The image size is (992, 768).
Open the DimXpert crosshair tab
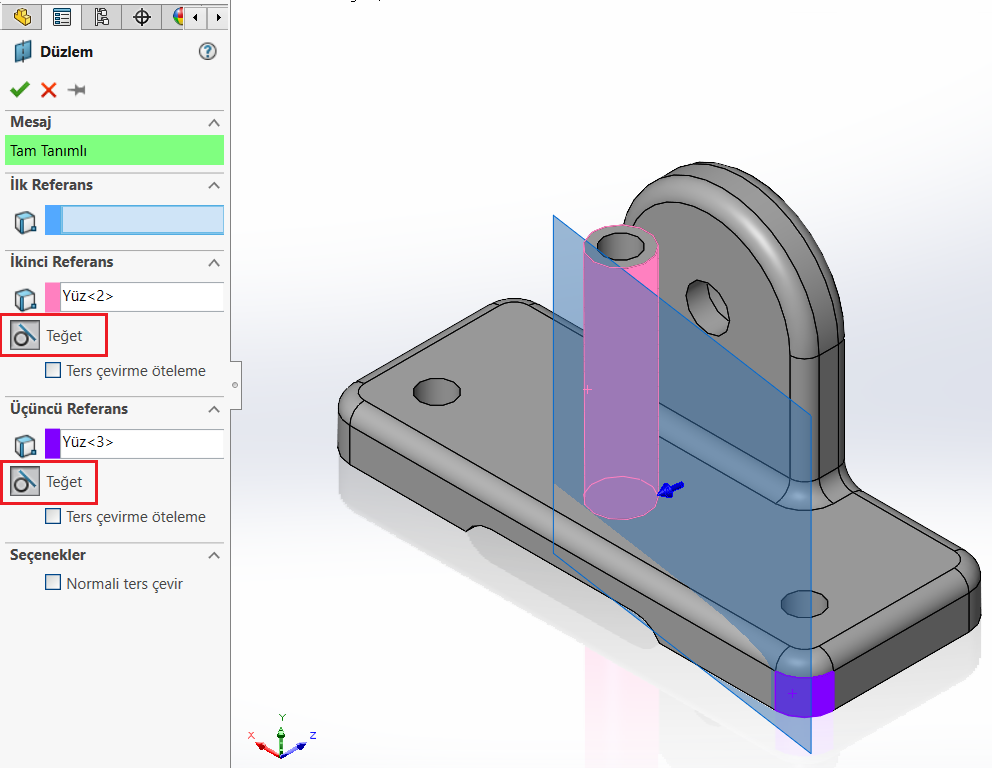pyautogui.click(x=141, y=17)
